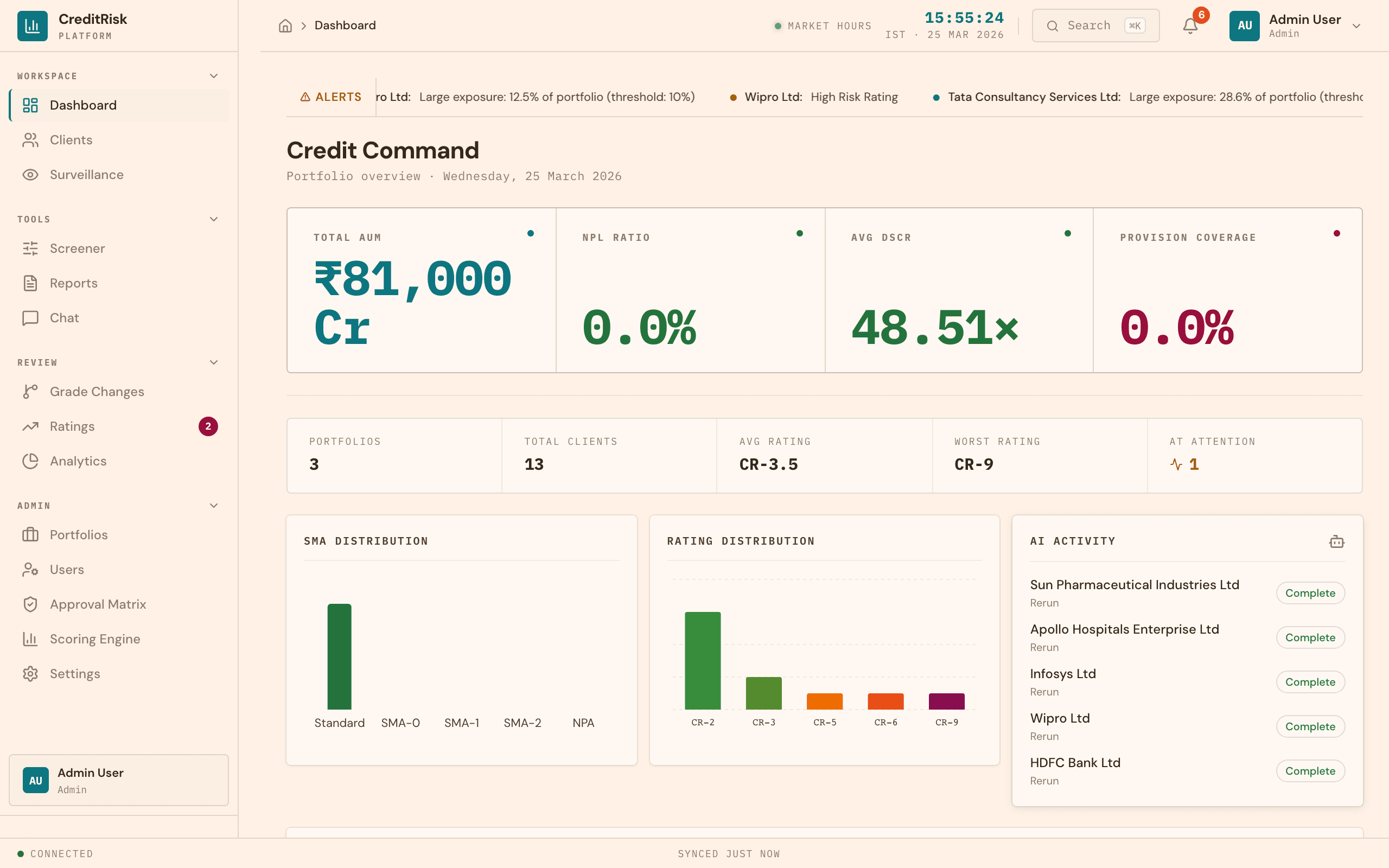The image size is (1389, 868).
Task: Click the Reports document icon
Action: pos(30,283)
